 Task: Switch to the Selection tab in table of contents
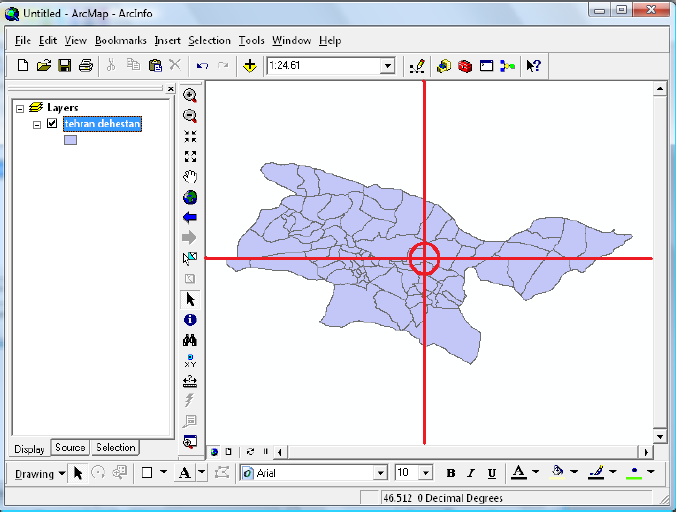(x=116, y=448)
